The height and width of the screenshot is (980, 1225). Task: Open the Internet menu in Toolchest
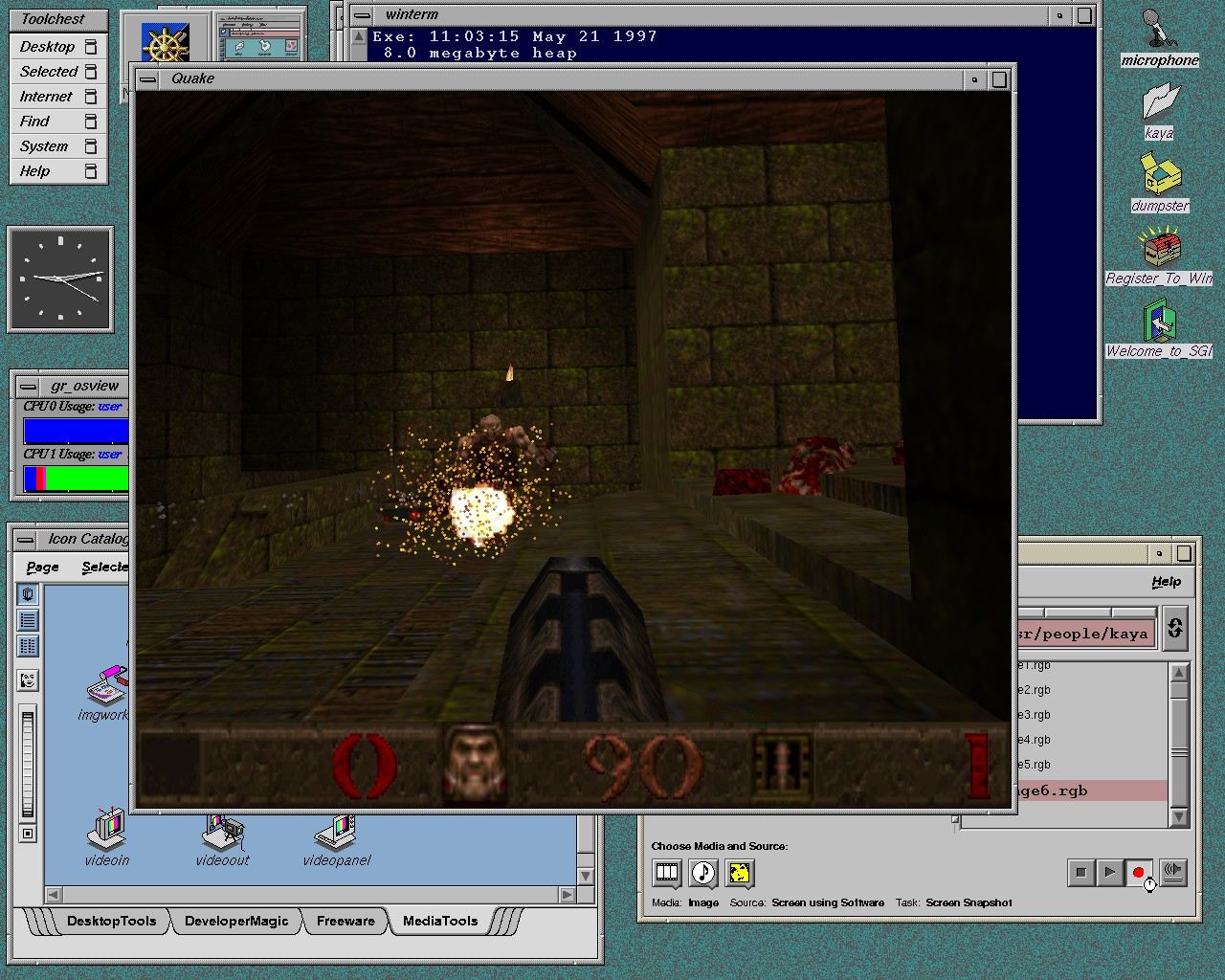[58, 96]
